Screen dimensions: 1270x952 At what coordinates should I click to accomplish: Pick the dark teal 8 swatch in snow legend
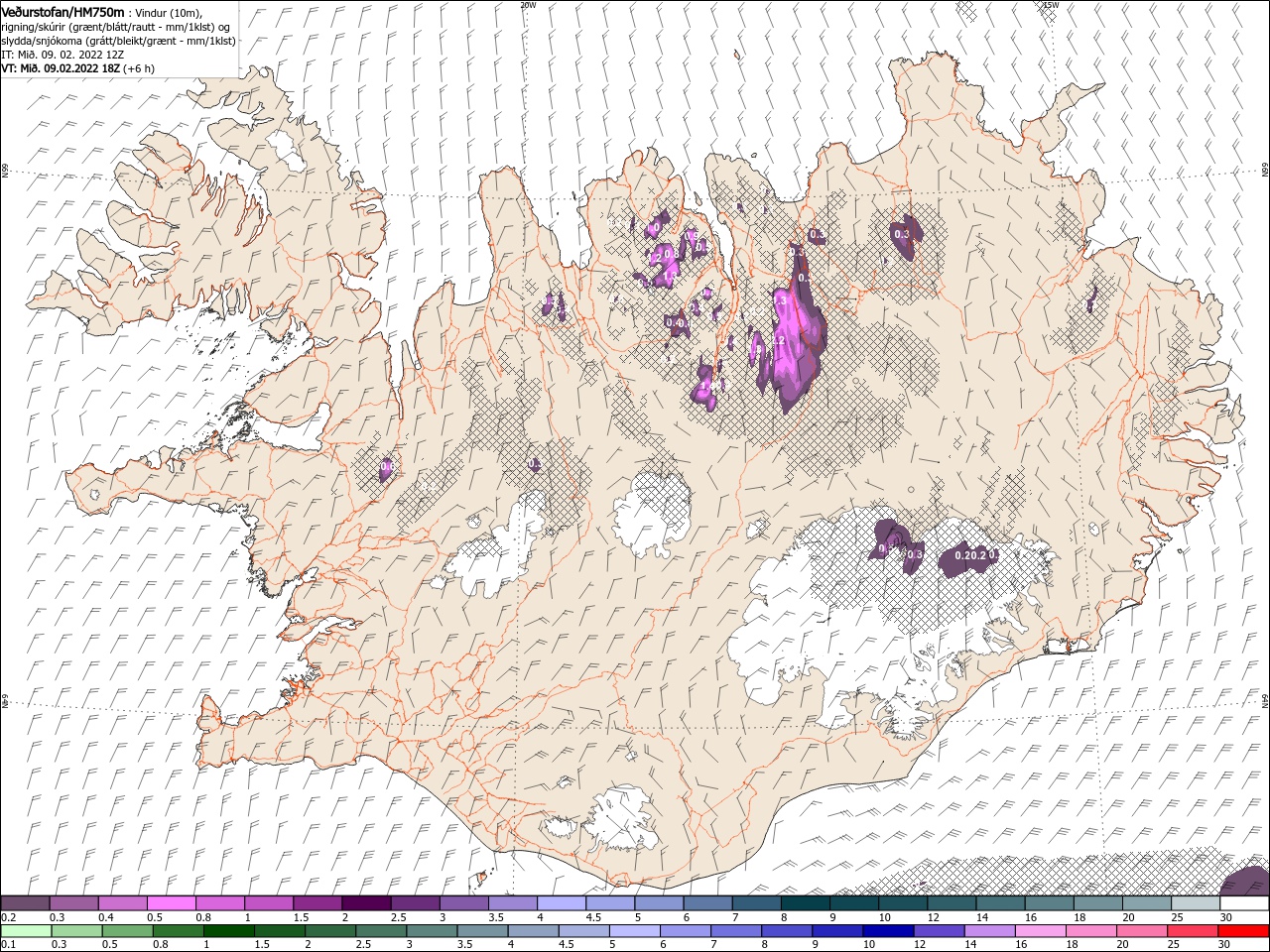[x=805, y=903]
